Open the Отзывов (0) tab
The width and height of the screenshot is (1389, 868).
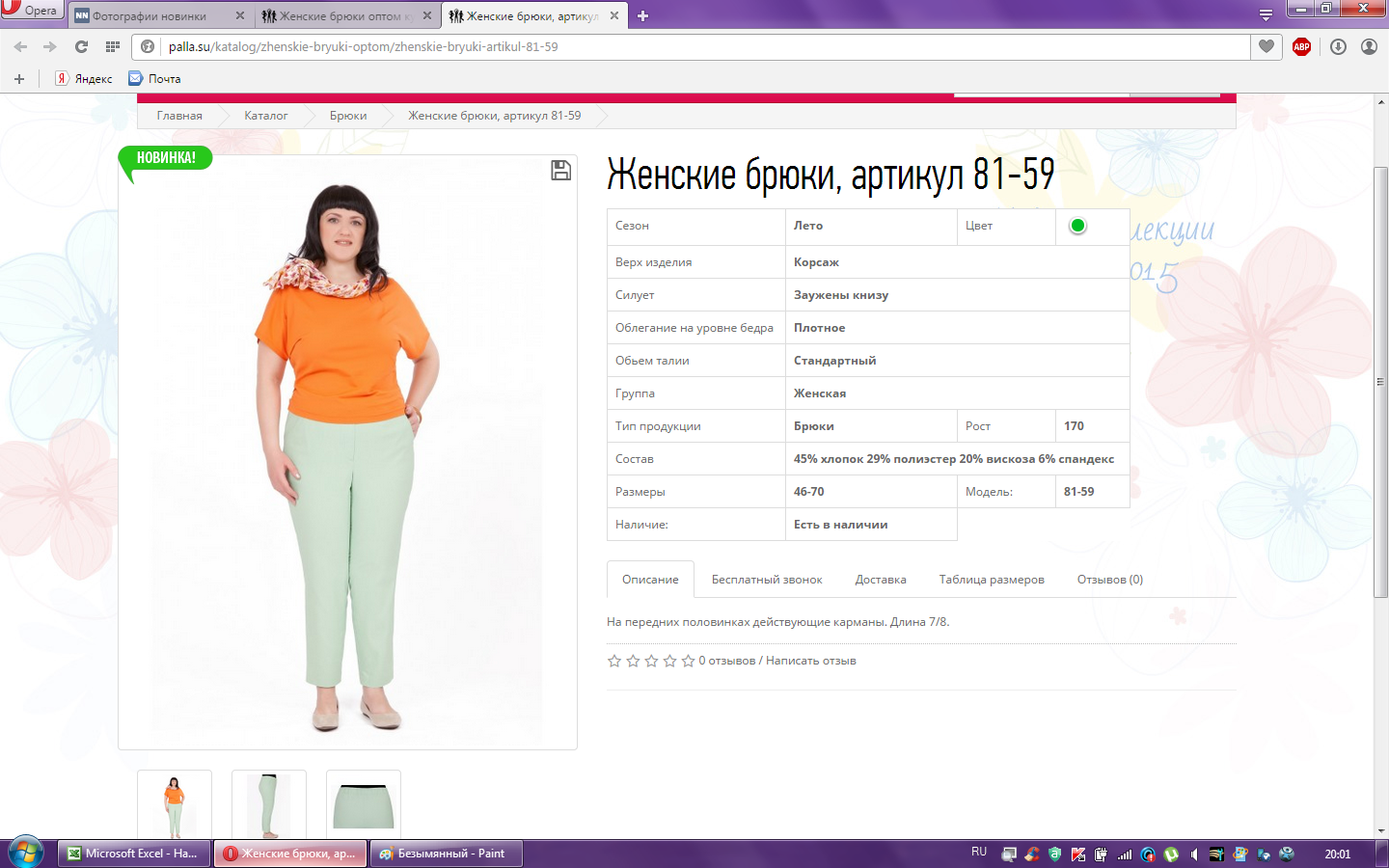(1110, 580)
